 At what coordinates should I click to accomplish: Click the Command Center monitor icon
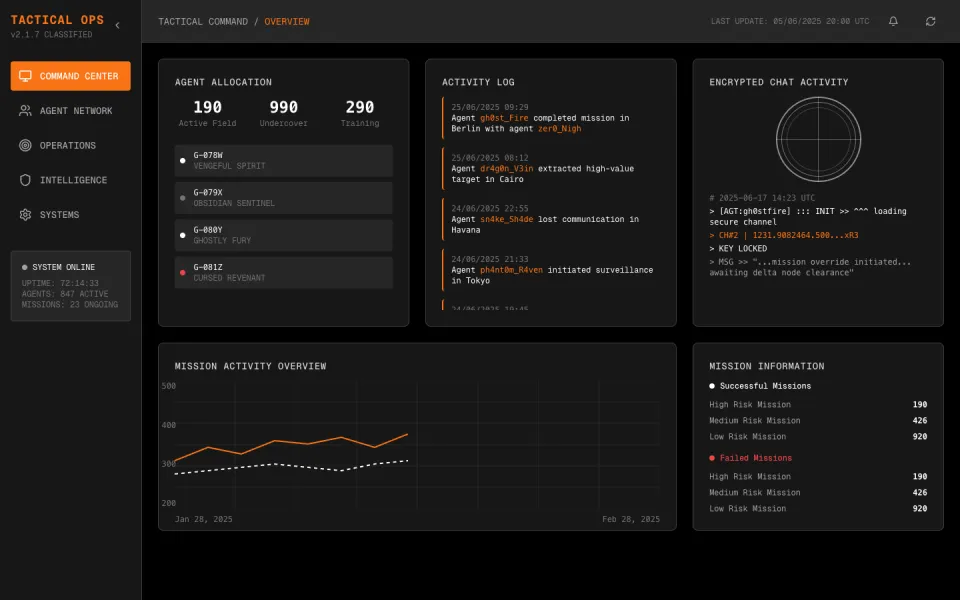coord(25,76)
